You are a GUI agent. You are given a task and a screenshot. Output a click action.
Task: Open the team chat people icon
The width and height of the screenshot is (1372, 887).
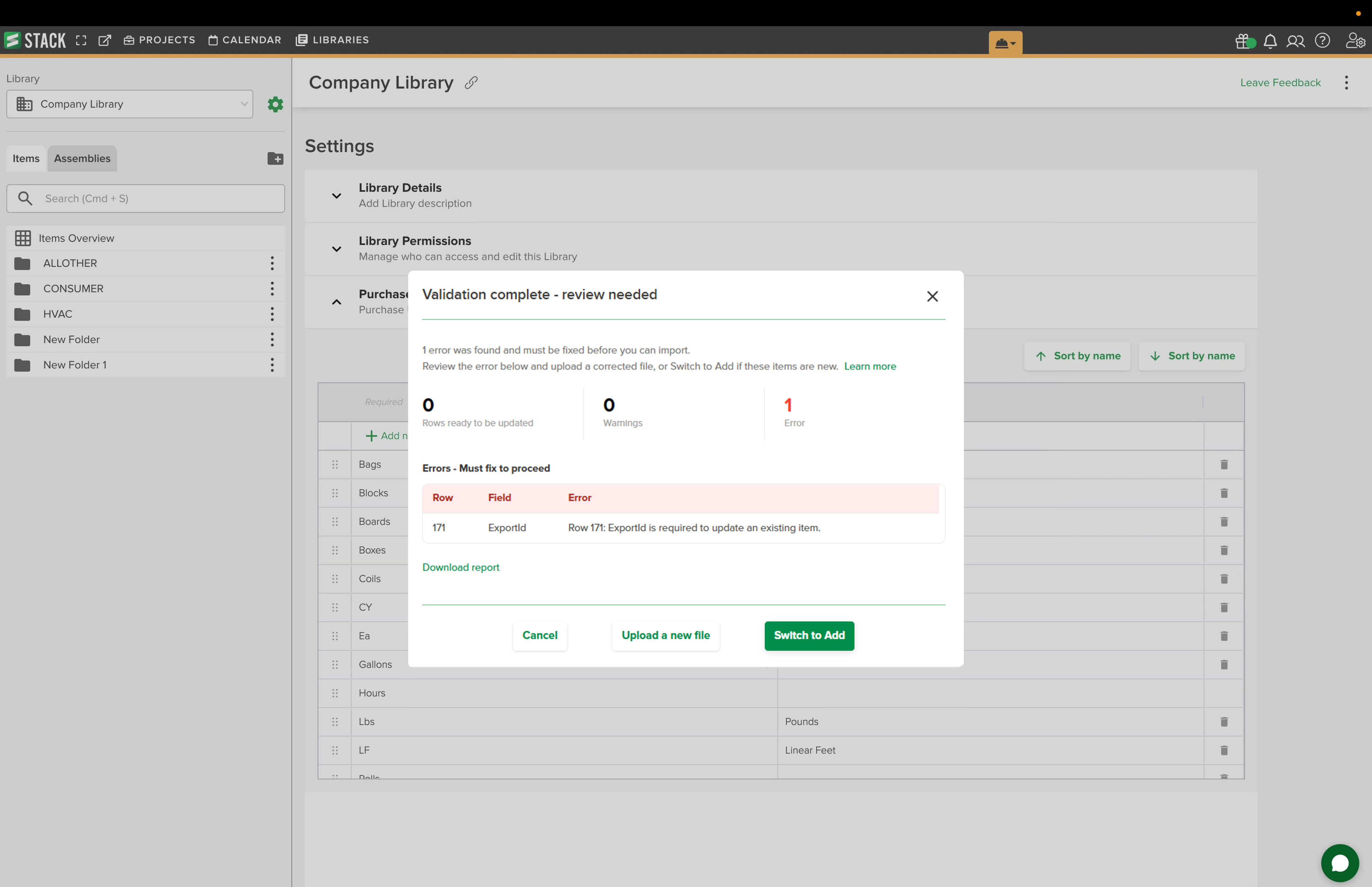tap(1295, 42)
